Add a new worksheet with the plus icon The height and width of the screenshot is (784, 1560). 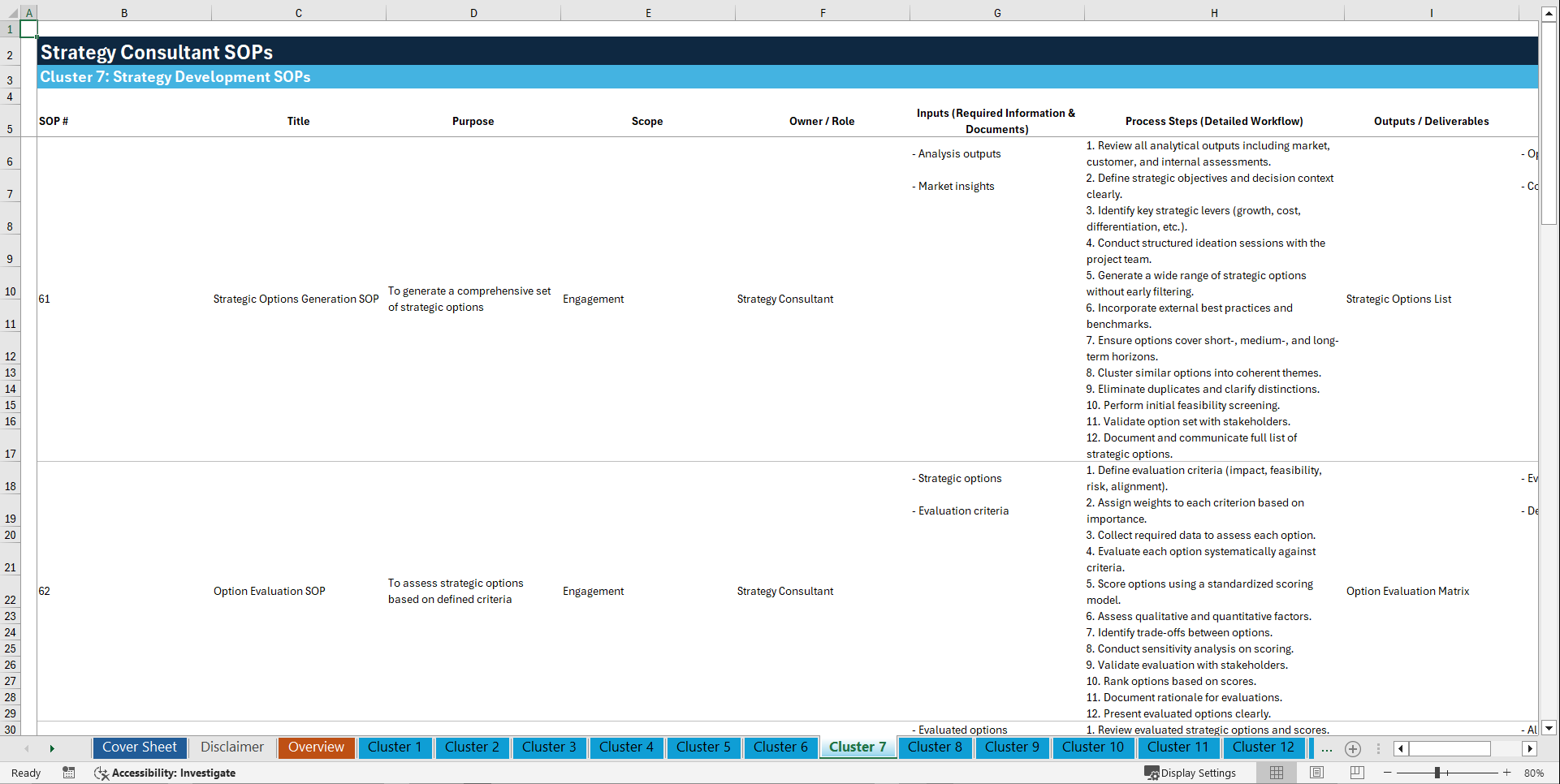(1353, 748)
